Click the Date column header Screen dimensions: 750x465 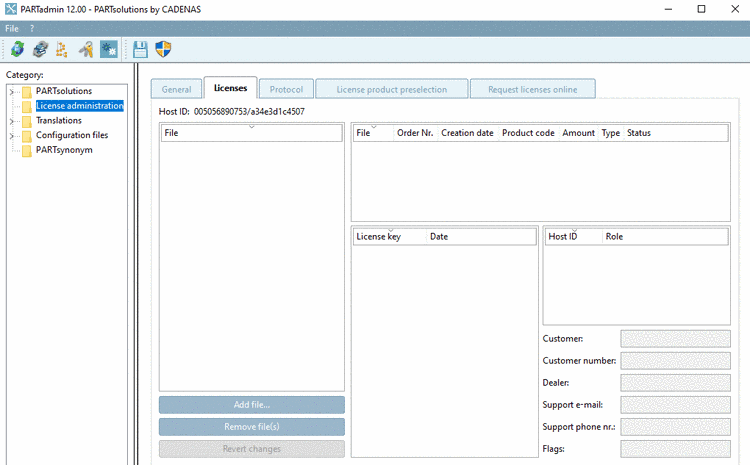481,237
